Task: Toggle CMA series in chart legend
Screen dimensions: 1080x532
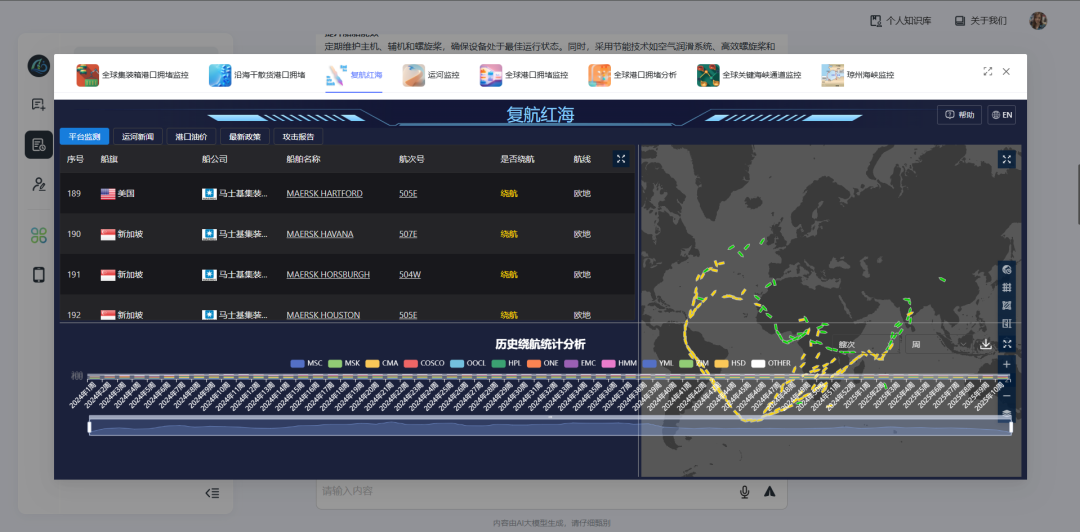Action: pyautogui.click(x=382, y=363)
